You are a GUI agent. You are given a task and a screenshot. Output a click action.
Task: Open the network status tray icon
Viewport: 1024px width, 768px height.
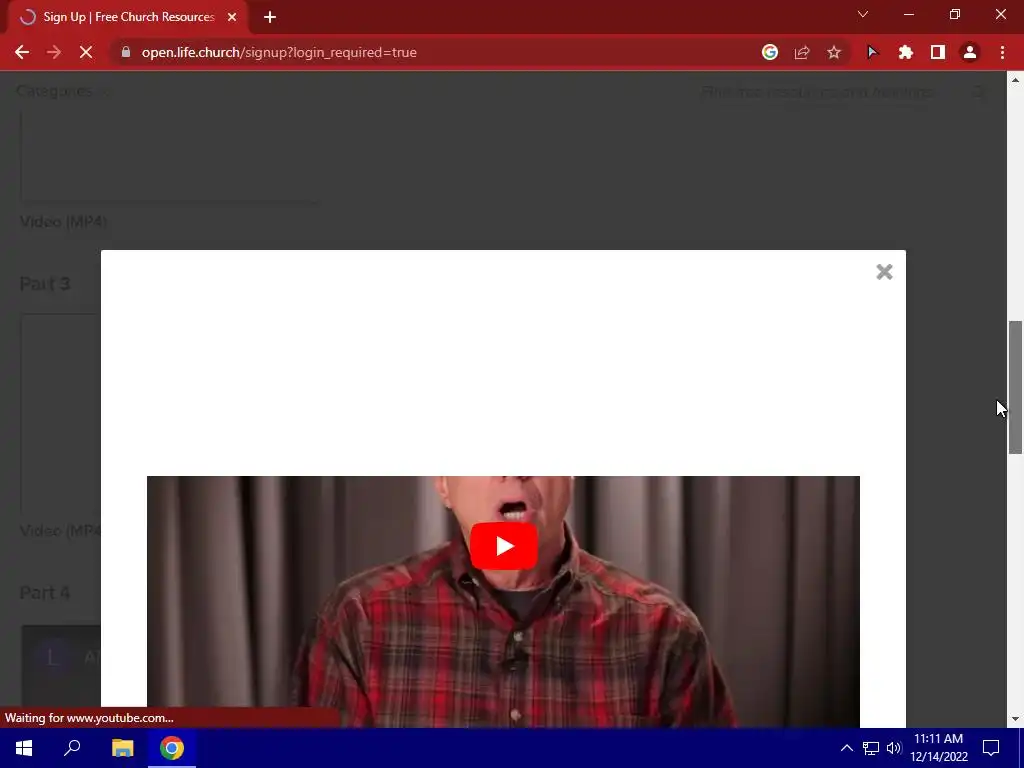tap(871, 748)
